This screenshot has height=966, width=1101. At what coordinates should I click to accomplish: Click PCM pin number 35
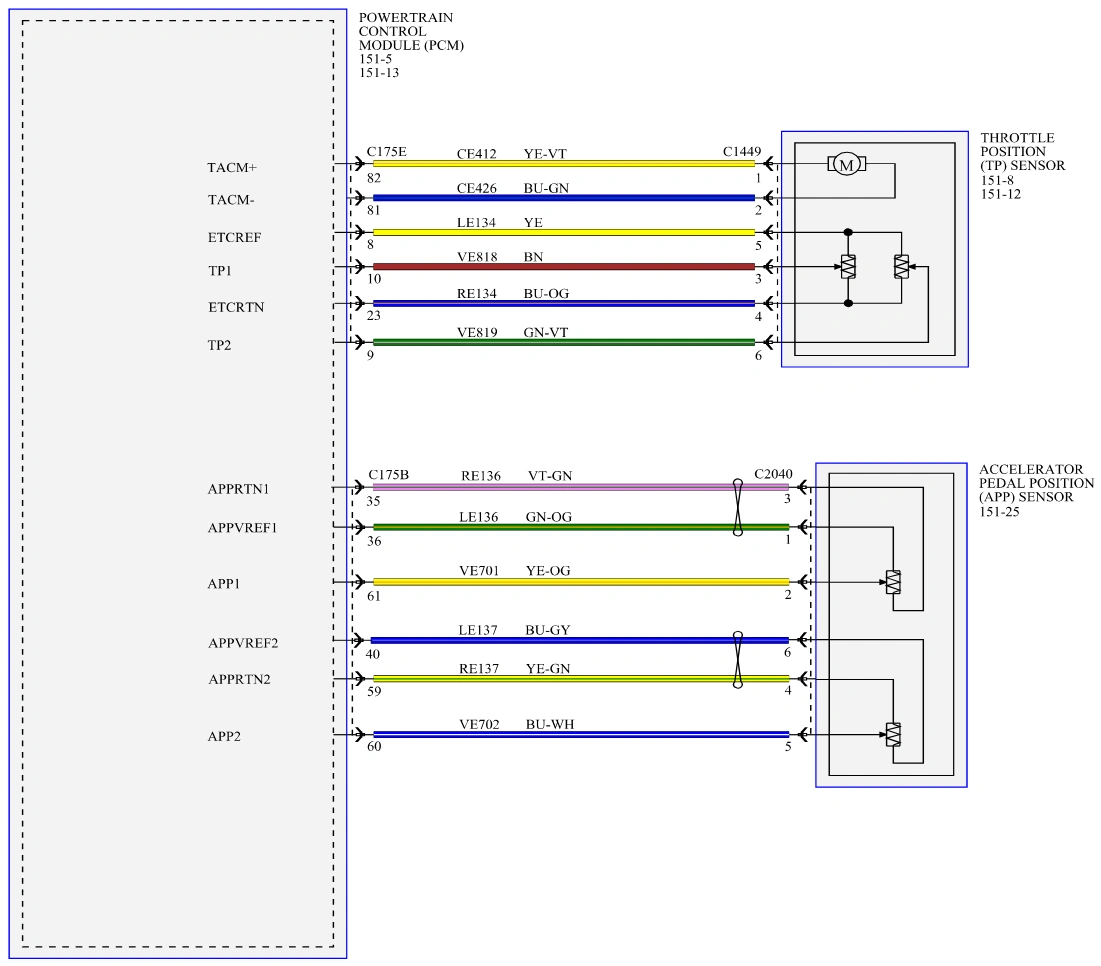click(x=373, y=501)
